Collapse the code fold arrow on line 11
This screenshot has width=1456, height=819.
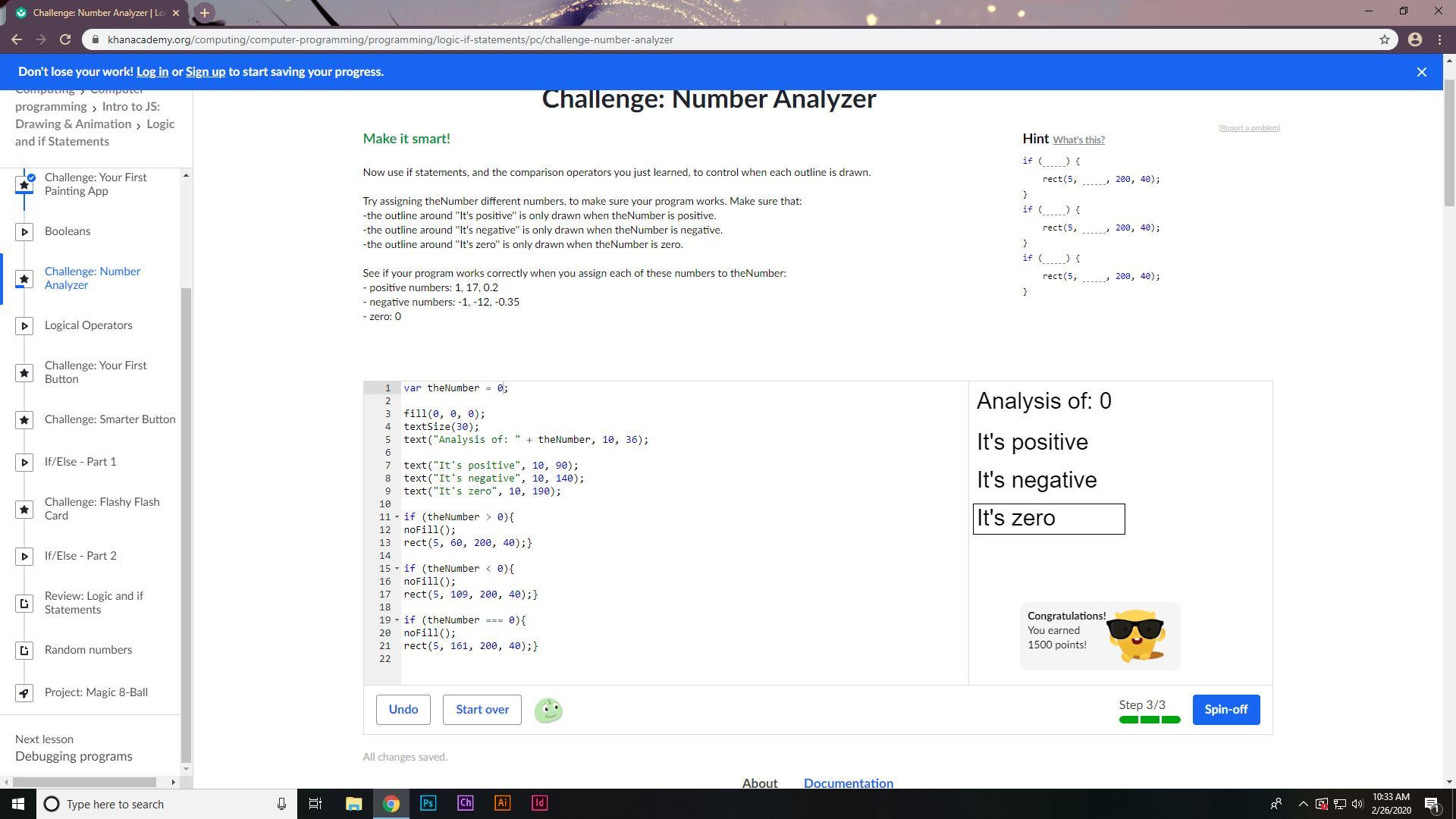(x=397, y=517)
